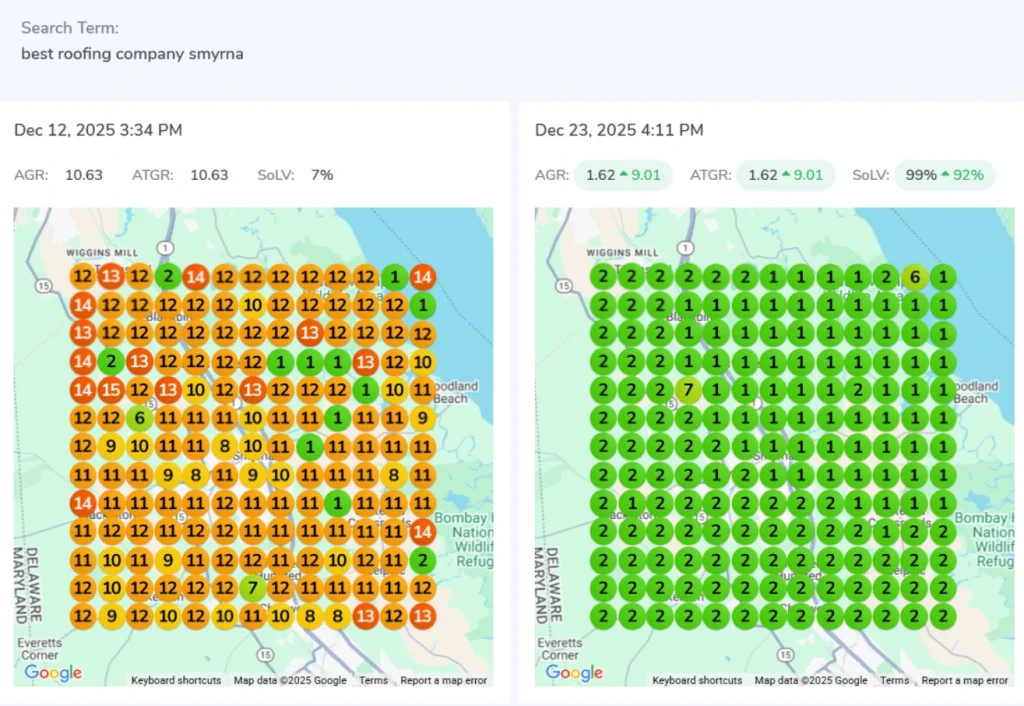Click the ATGR 1.62 improvement badge
Screen dimensions: 1024x706
point(785,175)
